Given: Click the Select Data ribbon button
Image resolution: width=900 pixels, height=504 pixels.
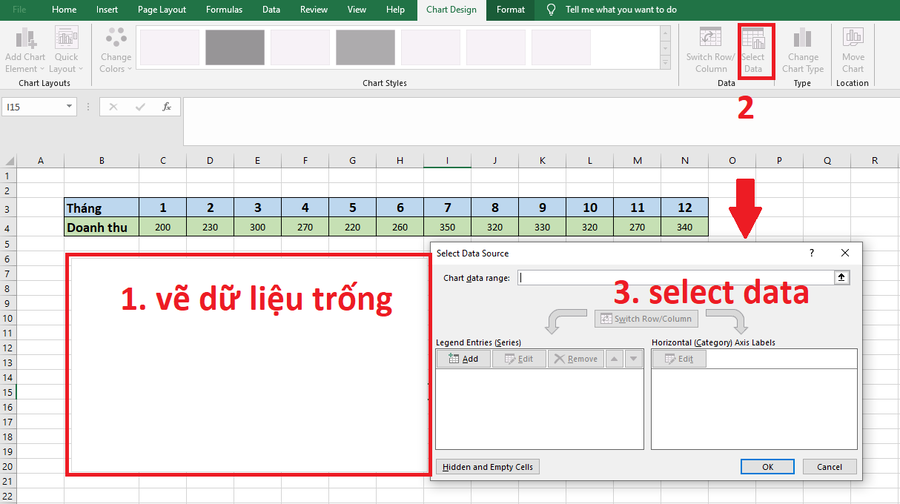Looking at the screenshot, I should click(x=753, y=51).
